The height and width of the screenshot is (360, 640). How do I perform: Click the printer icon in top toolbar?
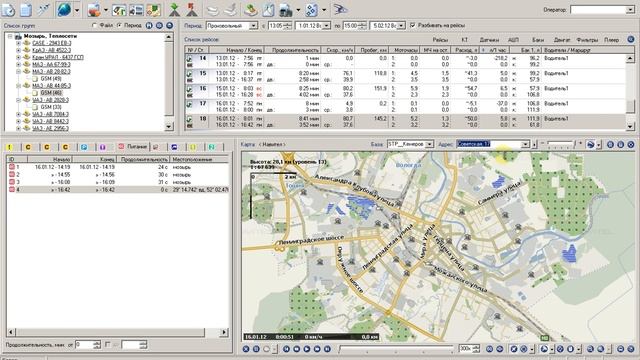(x=286, y=10)
